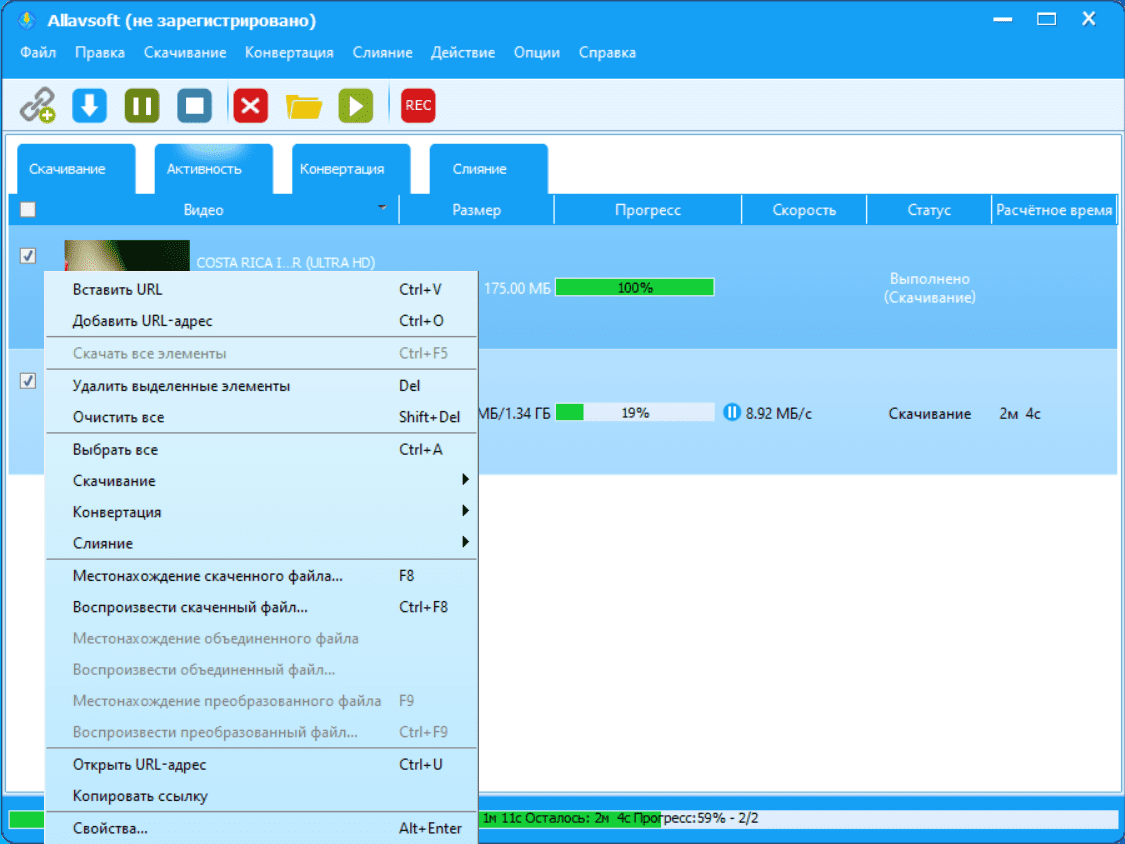Expand the Скачивание submenu arrow
The image size is (1125, 844).
click(x=465, y=479)
